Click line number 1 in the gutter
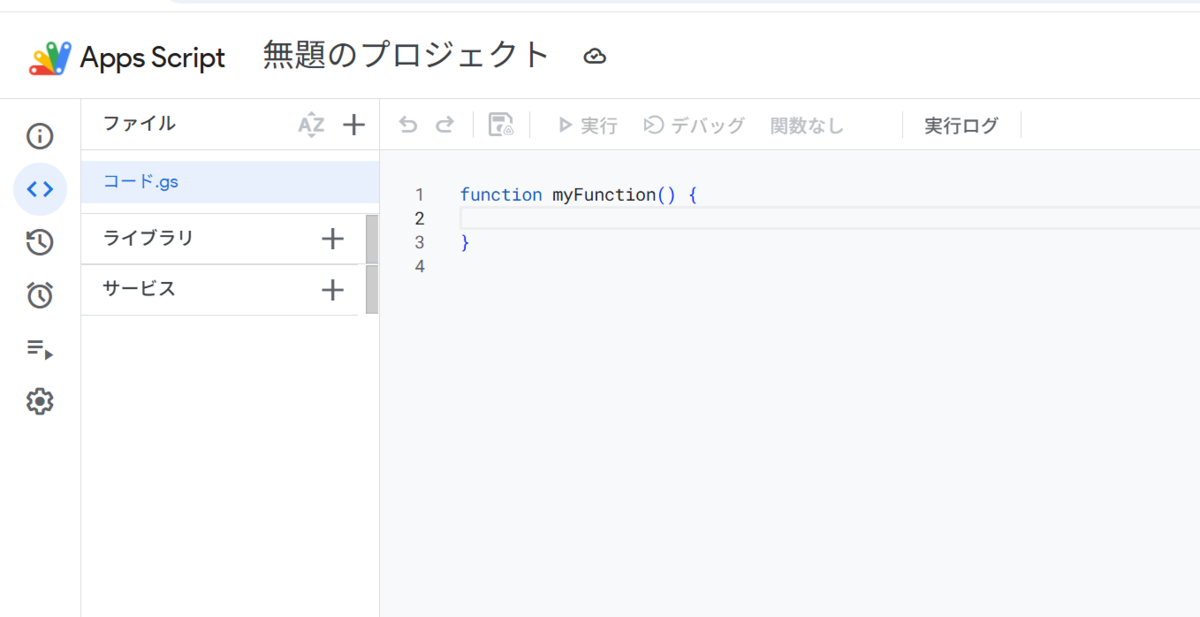Image resolution: width=1200 pixels, height=617 pixels. [419, 194]
